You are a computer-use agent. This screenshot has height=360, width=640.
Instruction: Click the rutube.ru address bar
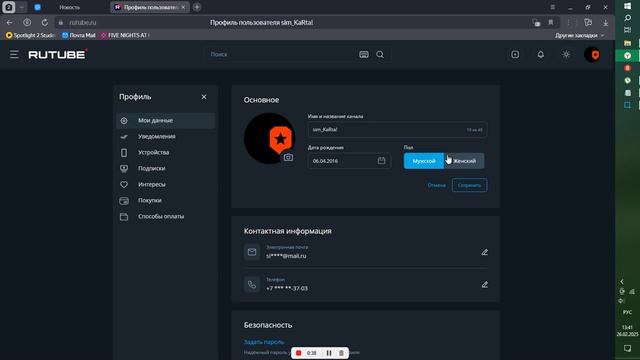pyautogui.click(x=82, y=22)
